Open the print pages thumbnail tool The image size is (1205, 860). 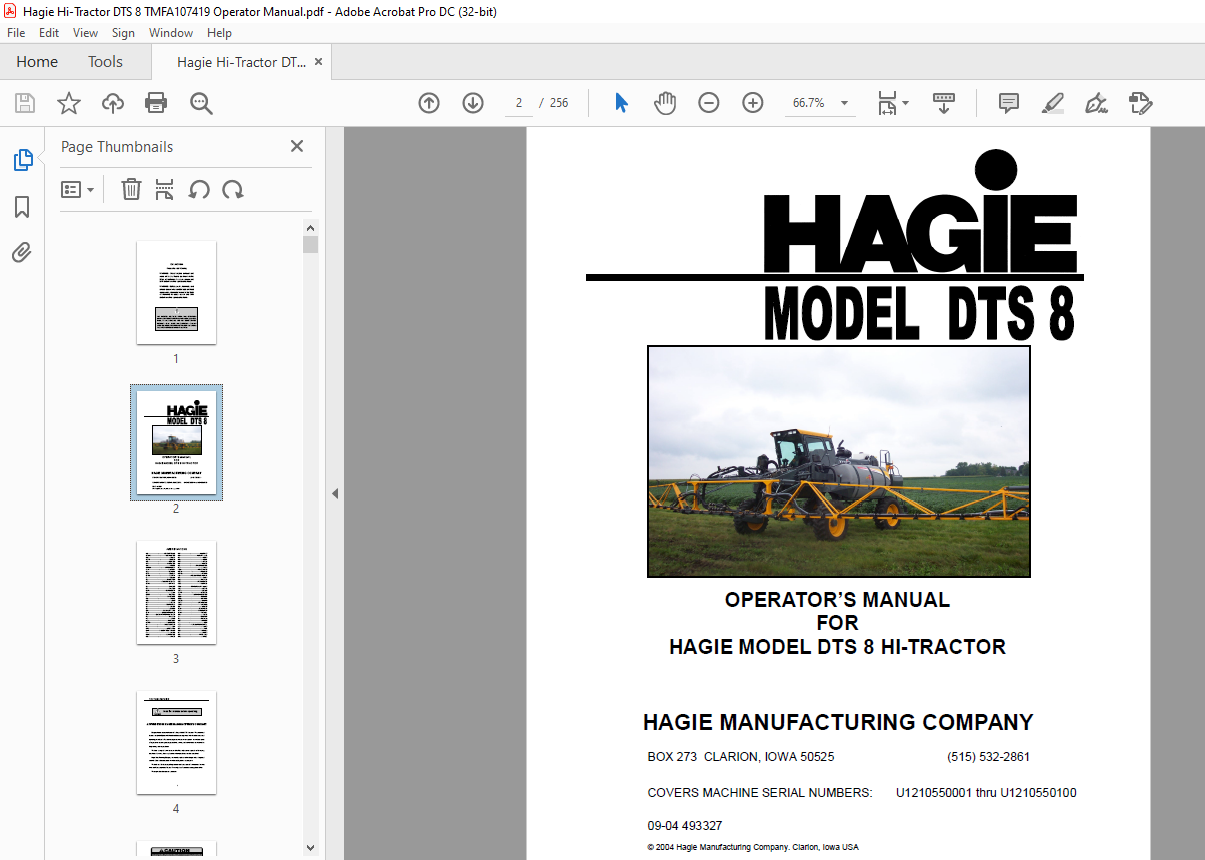pyautogui.click(x=165, y=189)
